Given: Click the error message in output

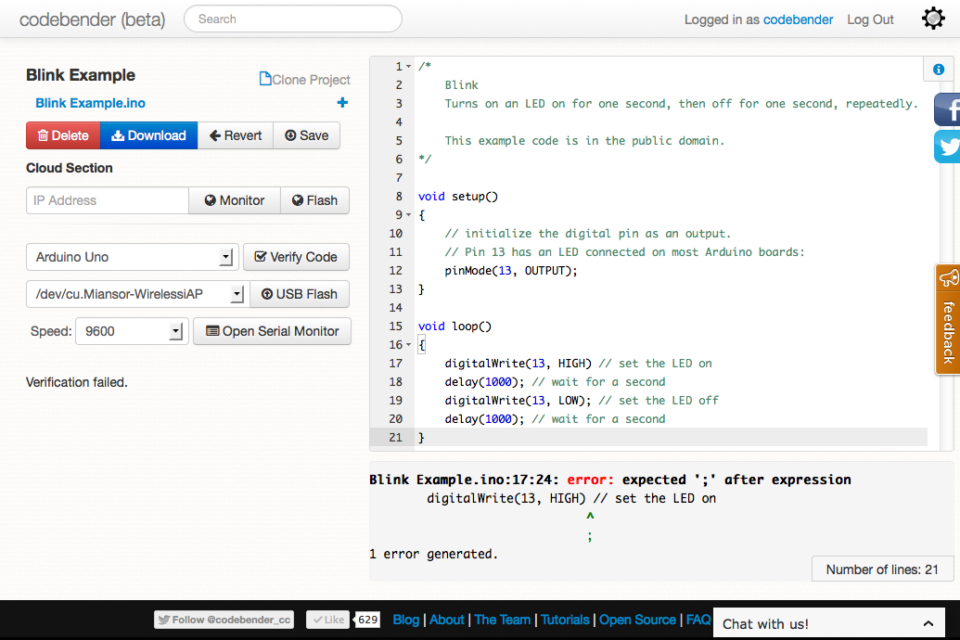Looking at the screenshot, I should [x=610, y=480].
